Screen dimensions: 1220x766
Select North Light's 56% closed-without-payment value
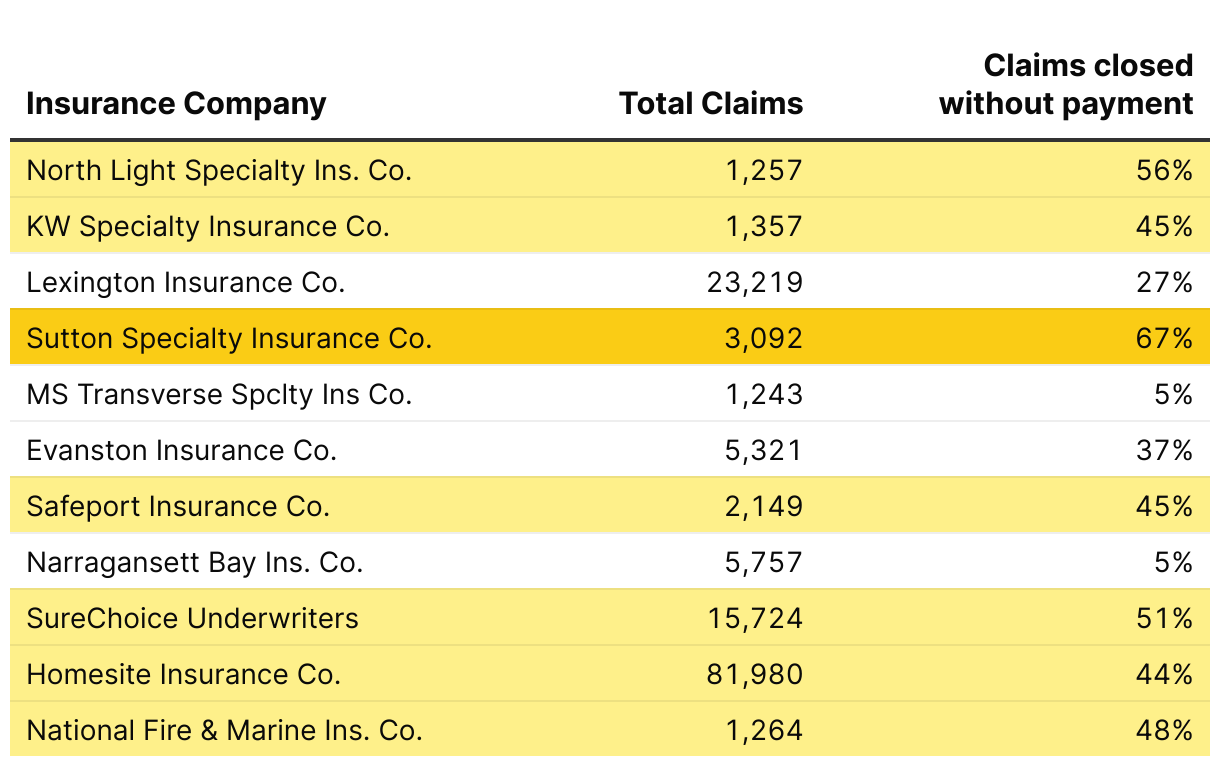1165,171
